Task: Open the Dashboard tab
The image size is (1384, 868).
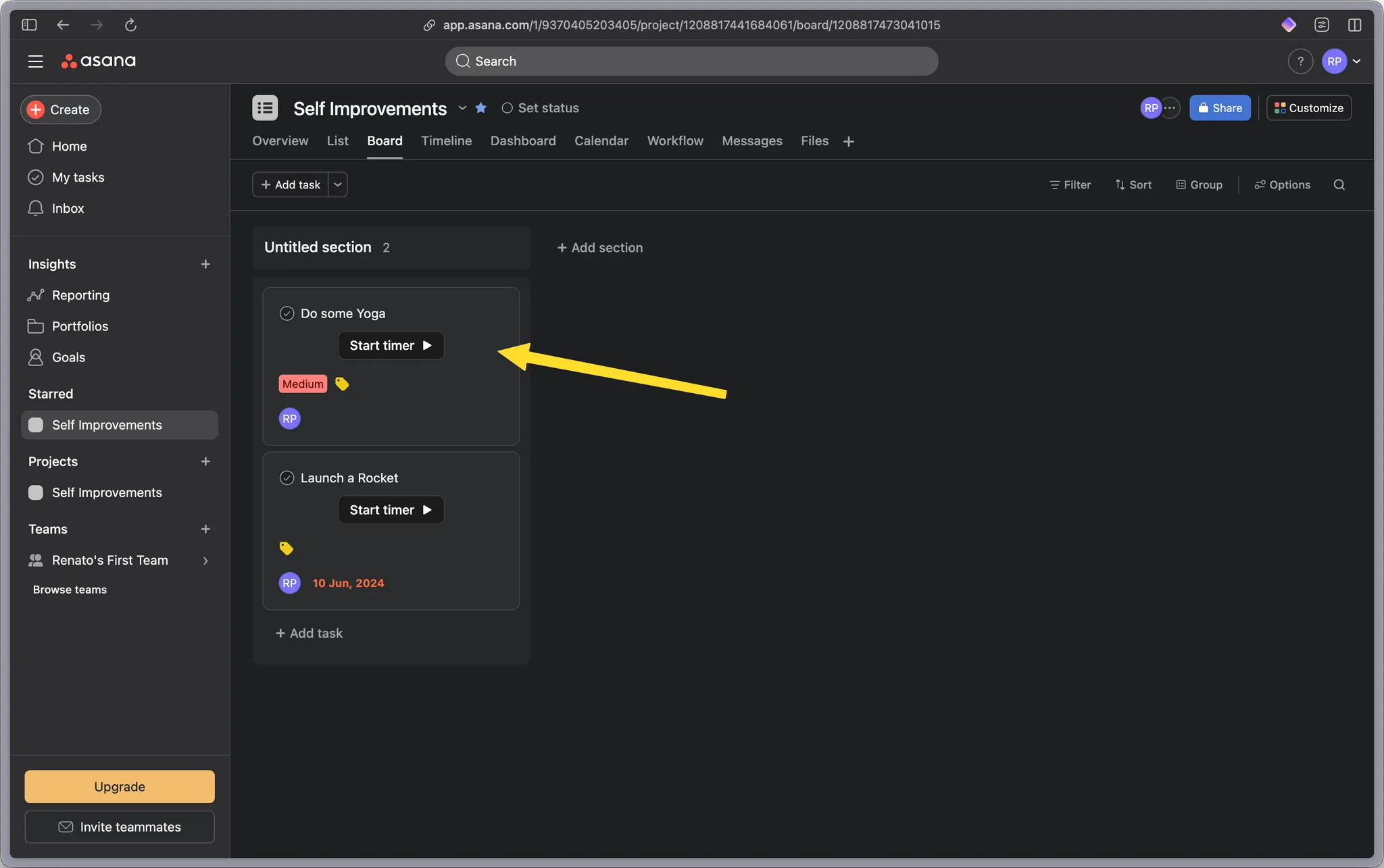Action: point(522,141)
